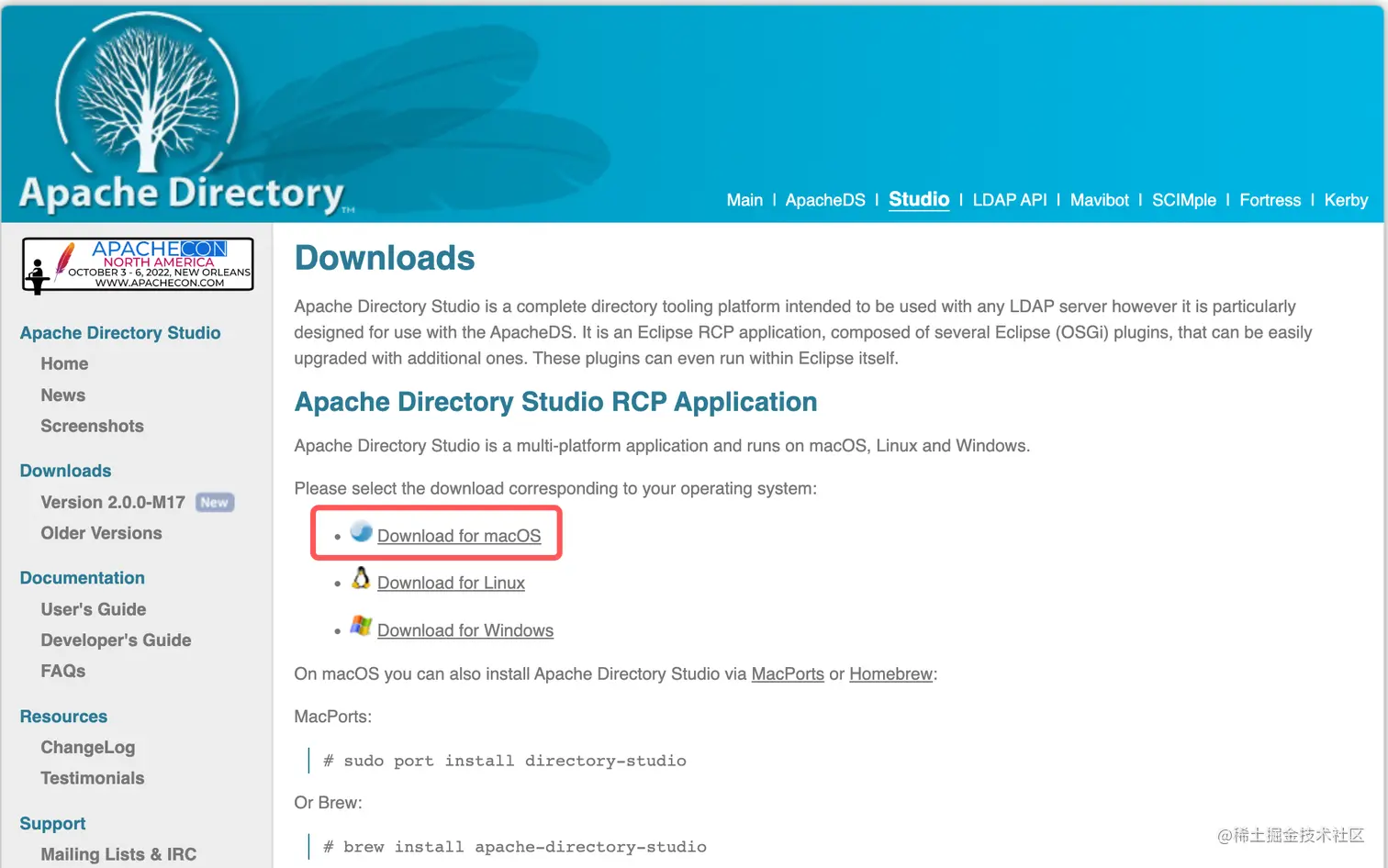1388x868 pixels.
Task: Click the Windows flag icon
Action: click(x=361, y=626)
